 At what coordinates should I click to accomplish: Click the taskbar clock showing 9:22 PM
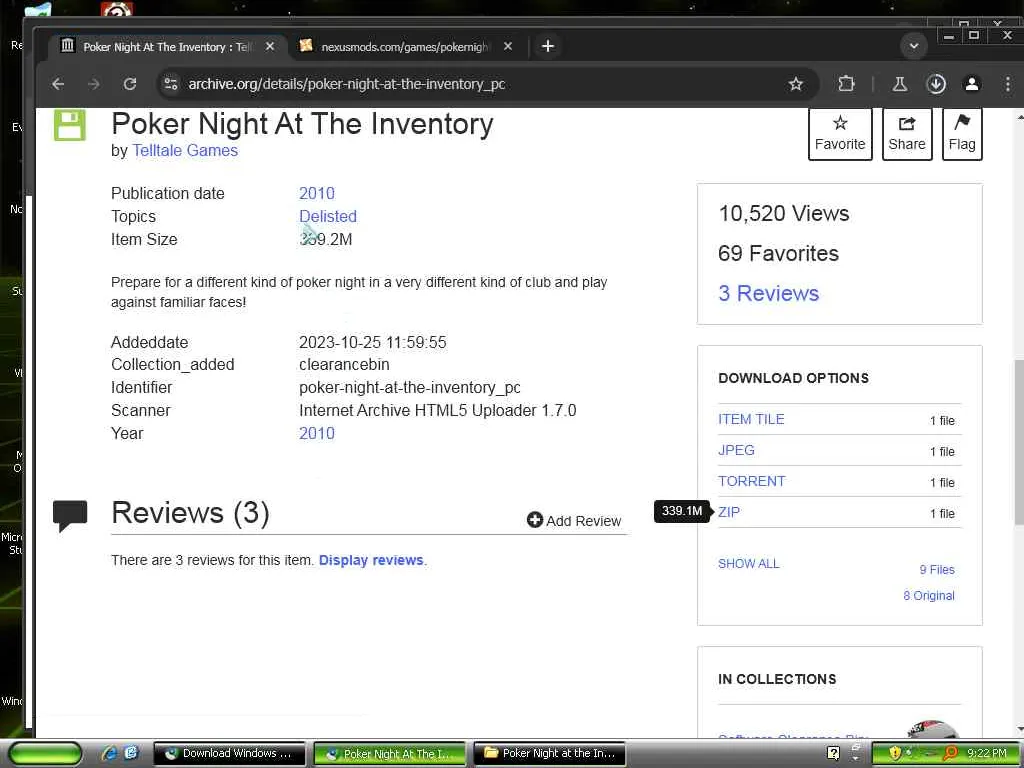point(987,753)
